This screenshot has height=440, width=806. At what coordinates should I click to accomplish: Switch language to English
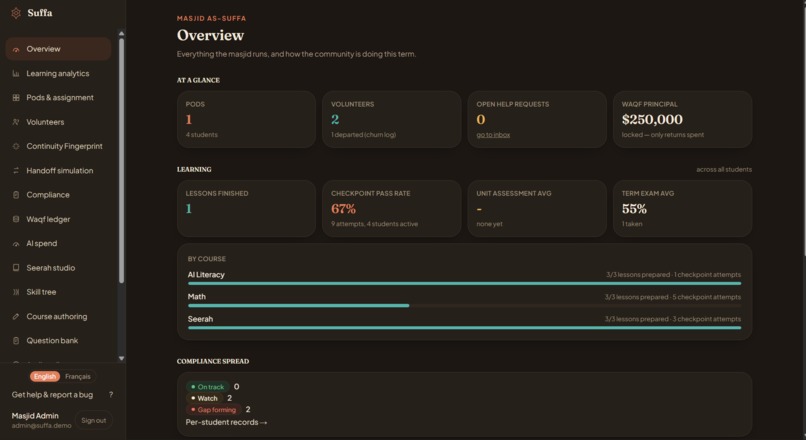click(x=45, y=377)
